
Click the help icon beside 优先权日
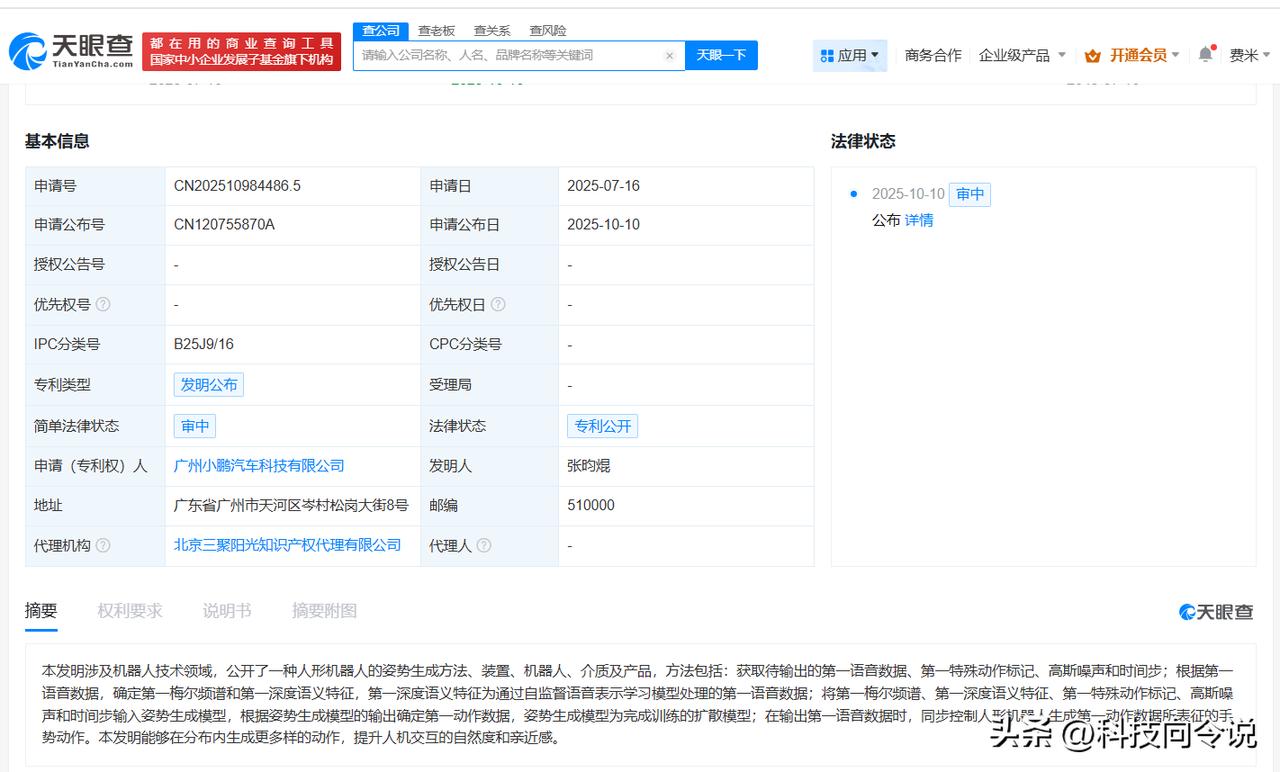point(498,304)
